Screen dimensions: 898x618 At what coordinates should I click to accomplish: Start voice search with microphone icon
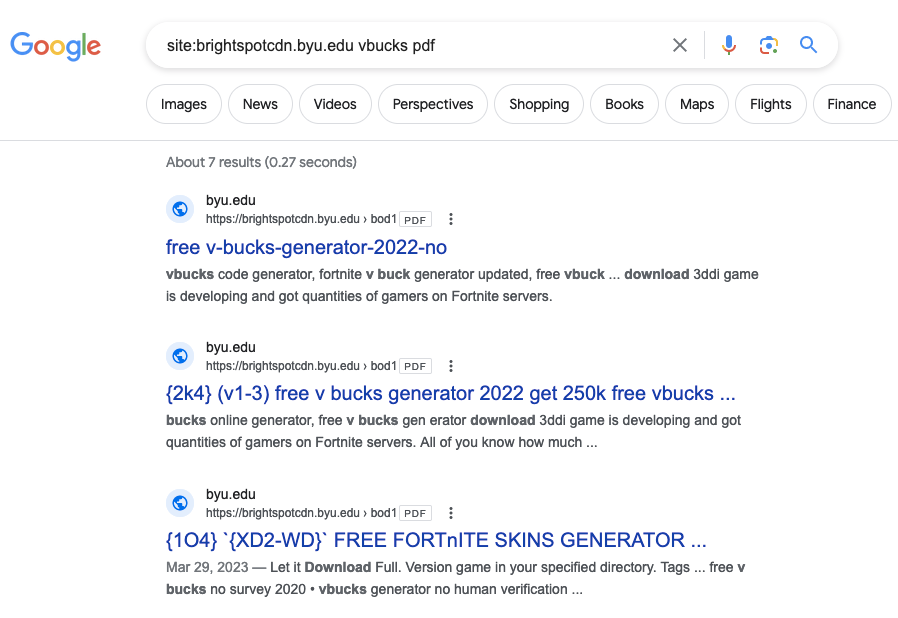coord(728,45)
